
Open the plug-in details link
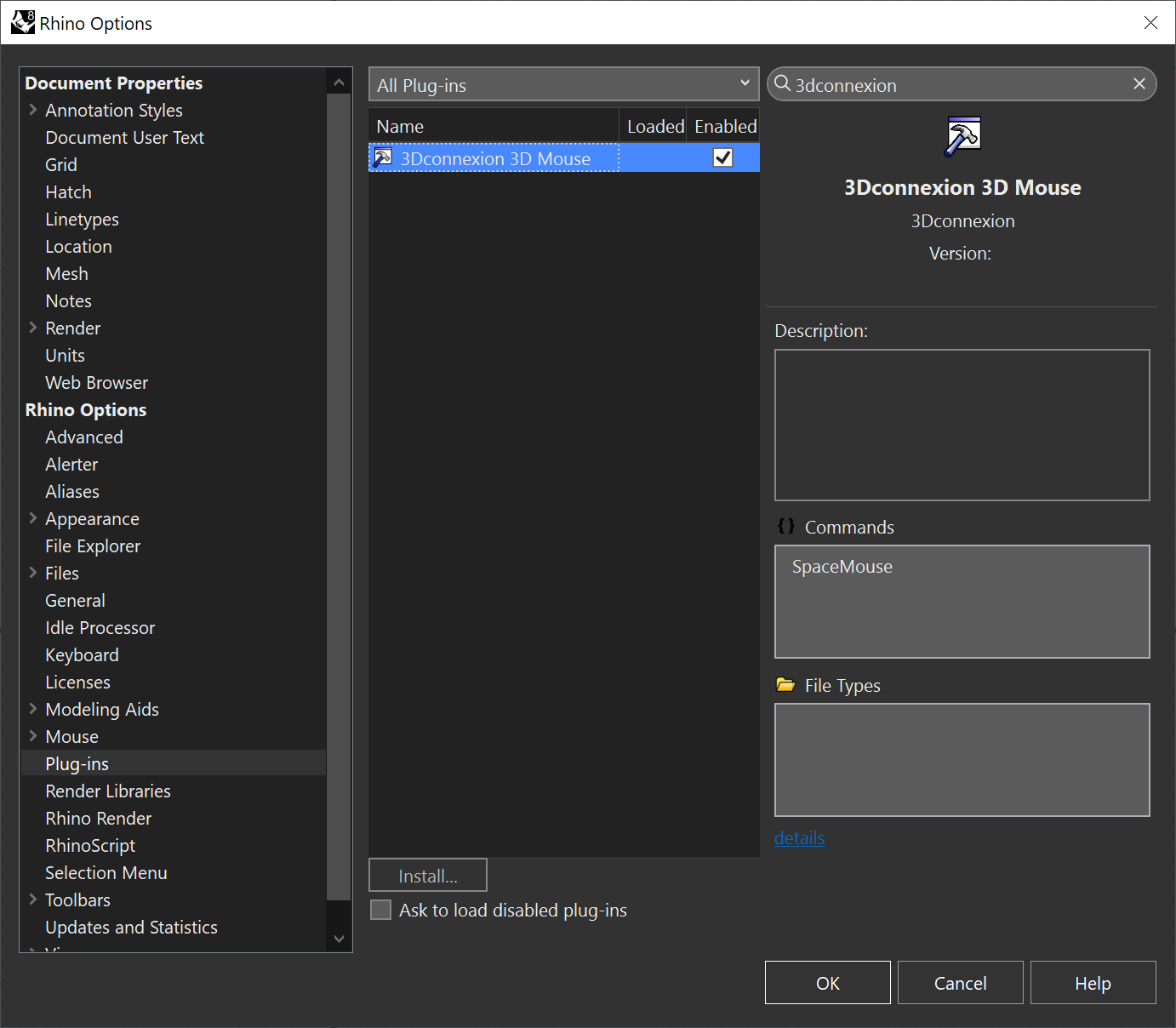(x=800, y=837)
